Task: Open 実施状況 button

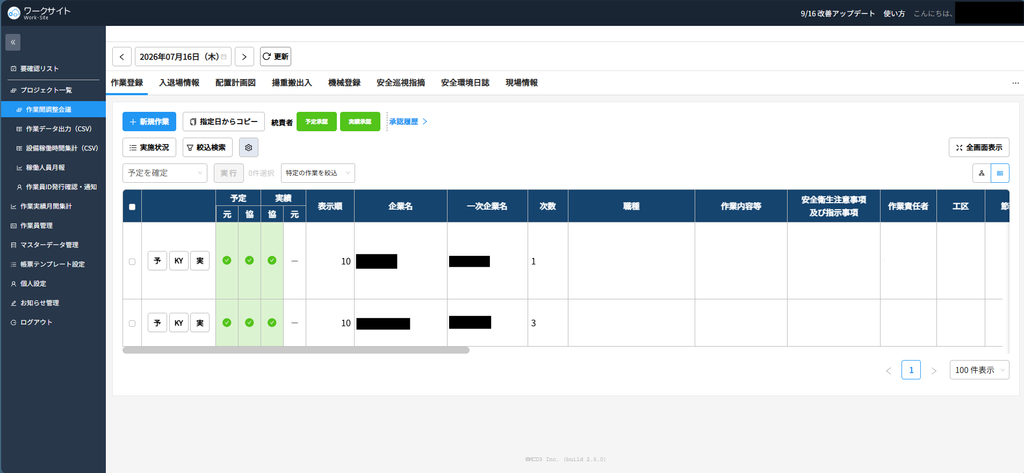Action: [x=150, y=148]
